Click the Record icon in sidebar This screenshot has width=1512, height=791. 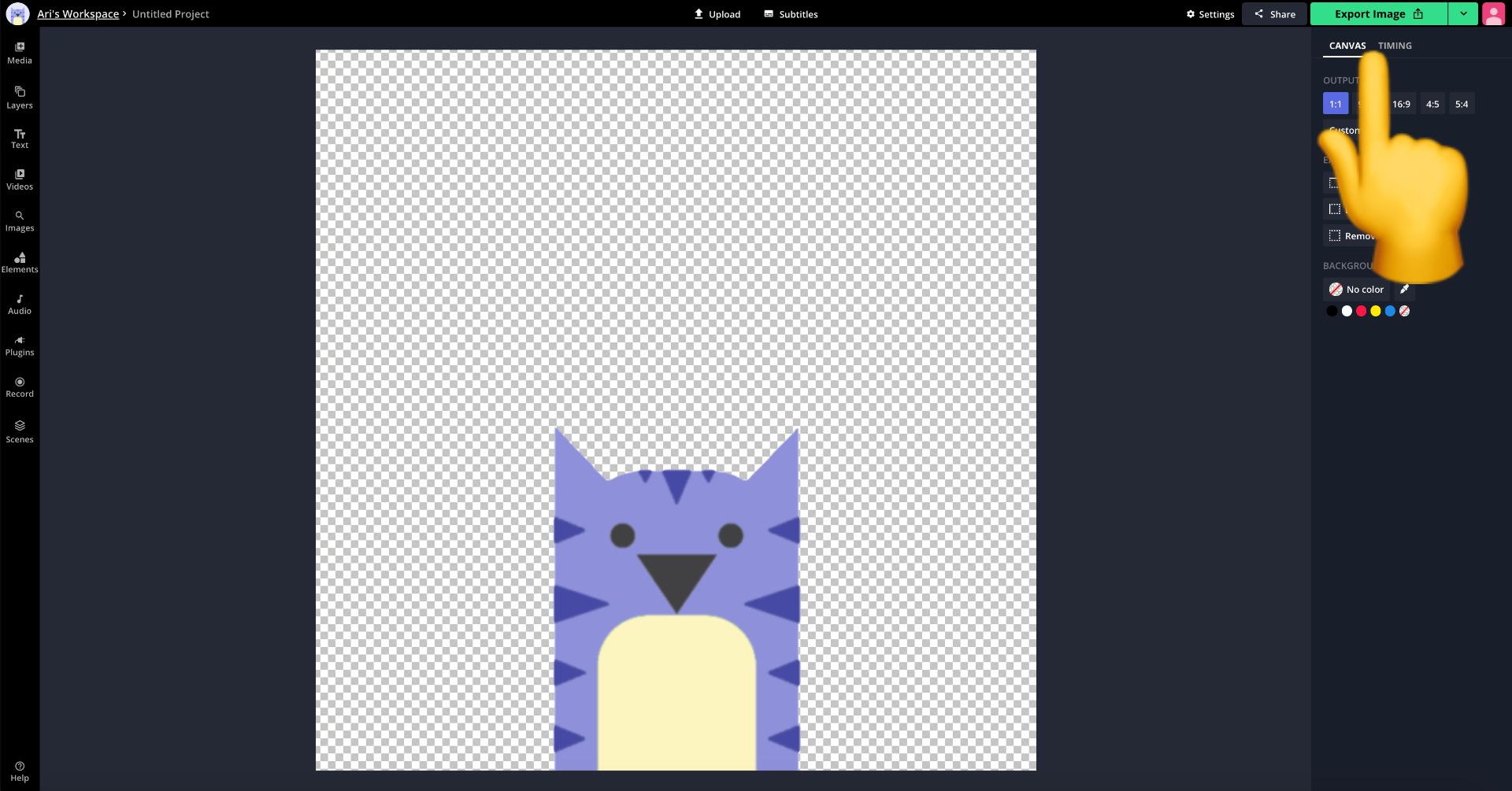click(20, 386)
